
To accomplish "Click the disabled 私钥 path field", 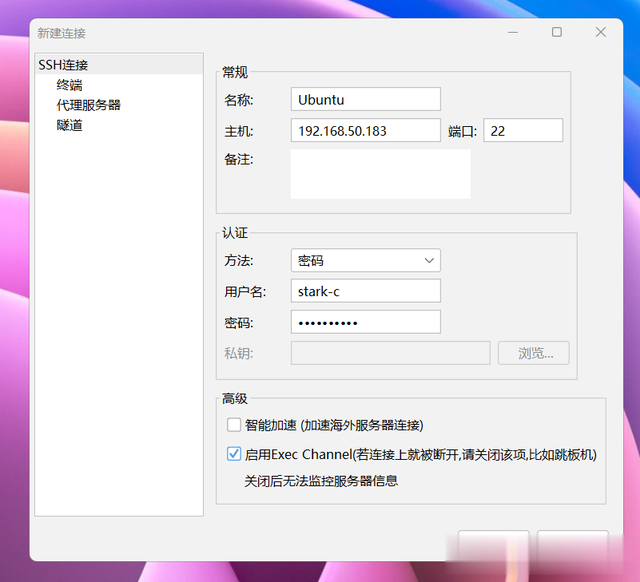I will [x=391, y=353].
